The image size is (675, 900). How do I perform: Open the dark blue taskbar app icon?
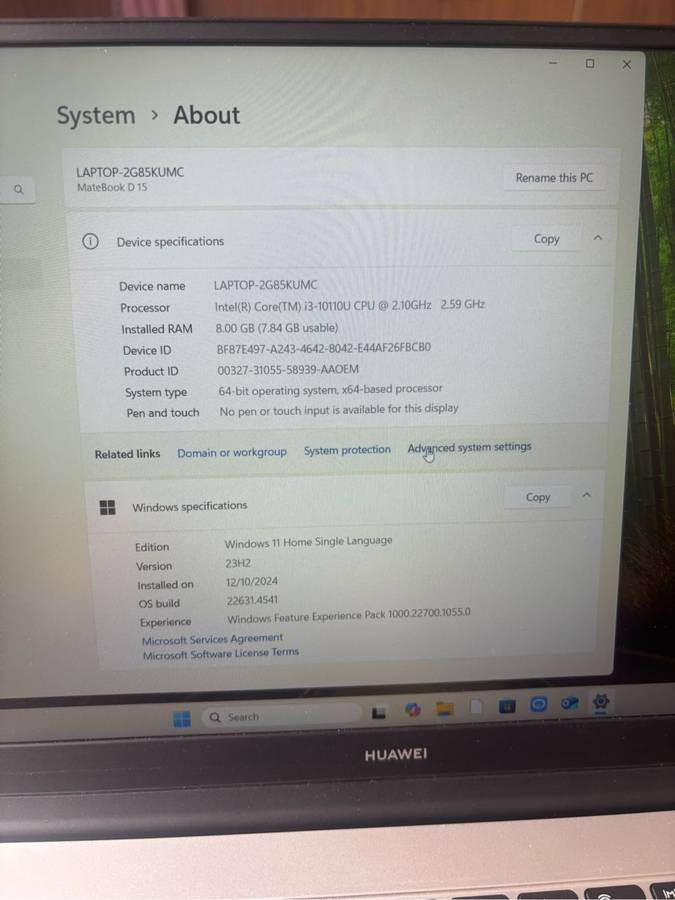[x=507, y=706]
